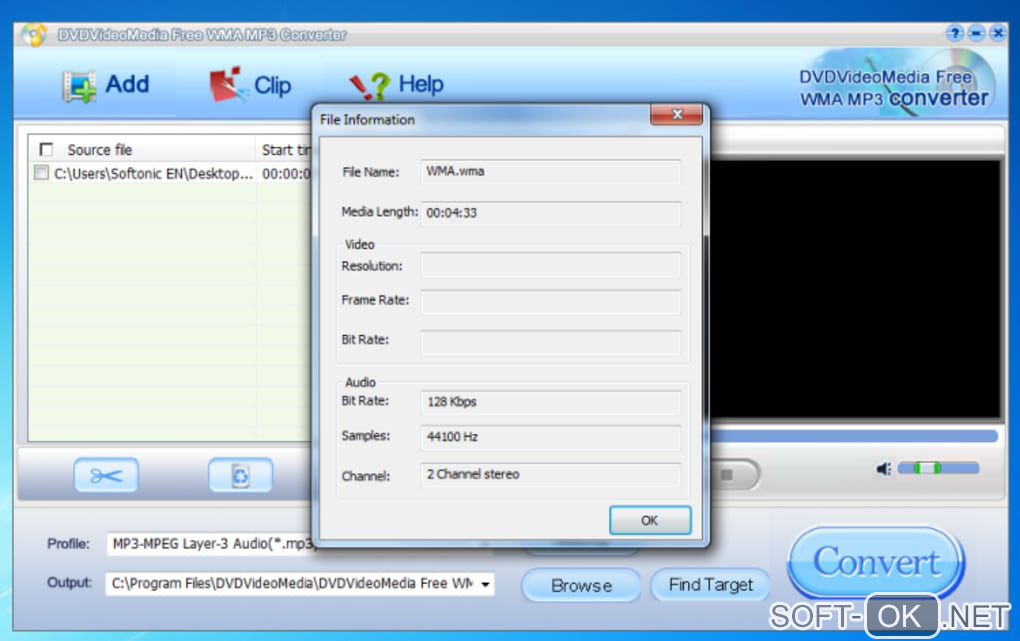The width and height of the screenshot is (1020, 641).
Task: Click the empty Frame Rate field
Action: pyautogui.click(x=550, y=303)
